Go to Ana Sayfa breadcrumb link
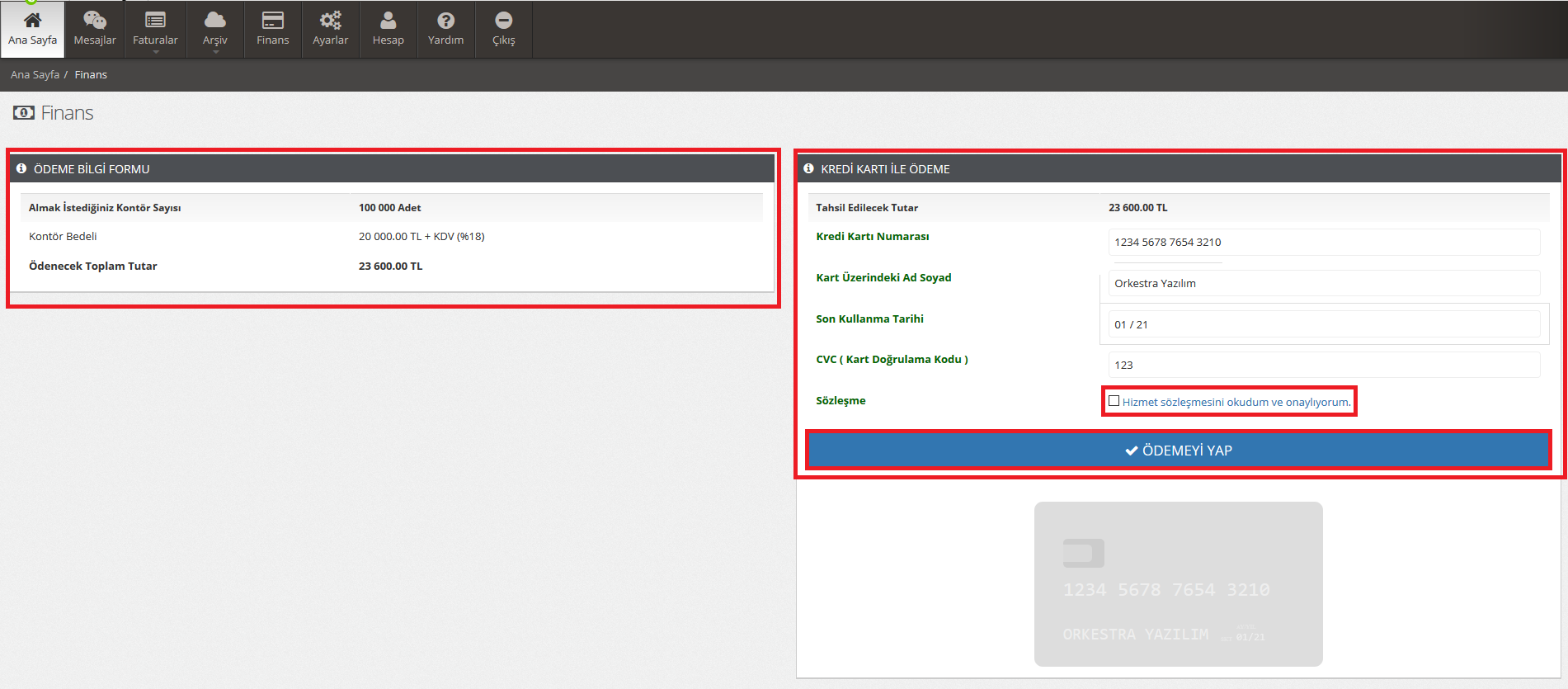 point(35,74)
